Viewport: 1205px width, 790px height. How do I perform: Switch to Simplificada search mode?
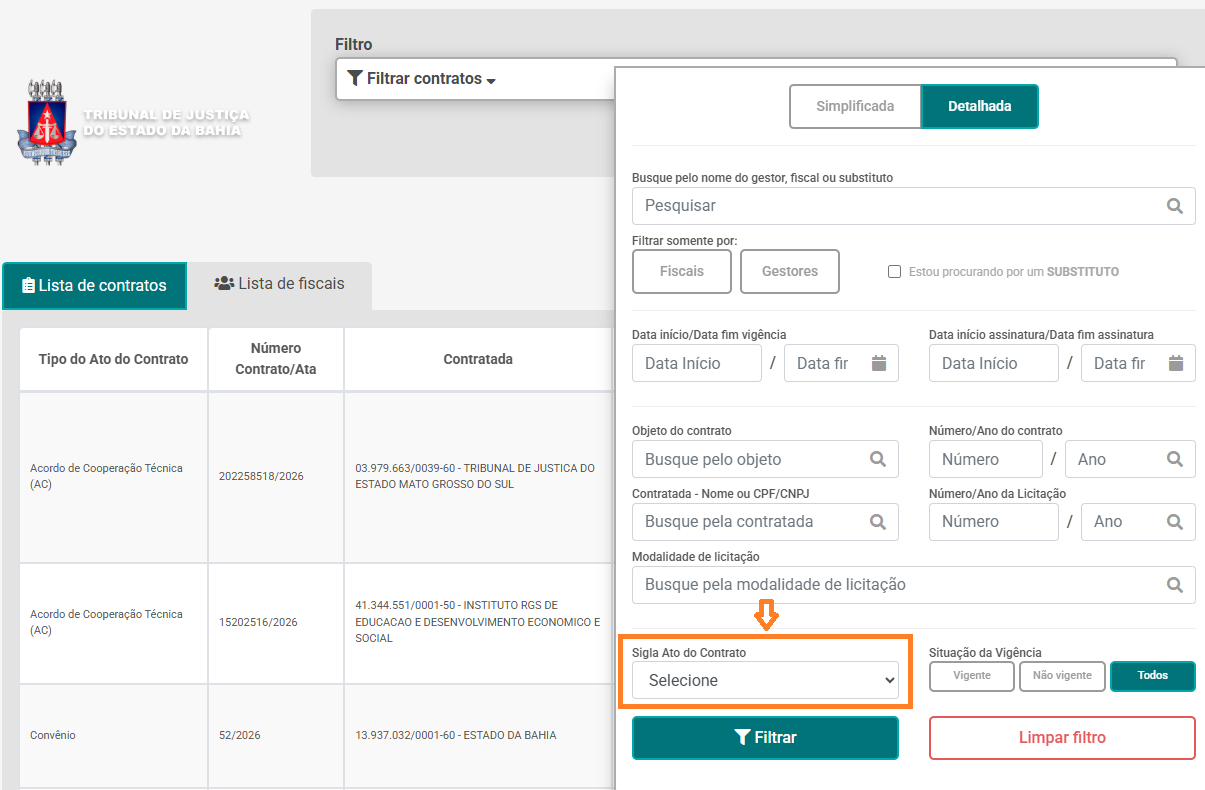click(x=854, y=106)
